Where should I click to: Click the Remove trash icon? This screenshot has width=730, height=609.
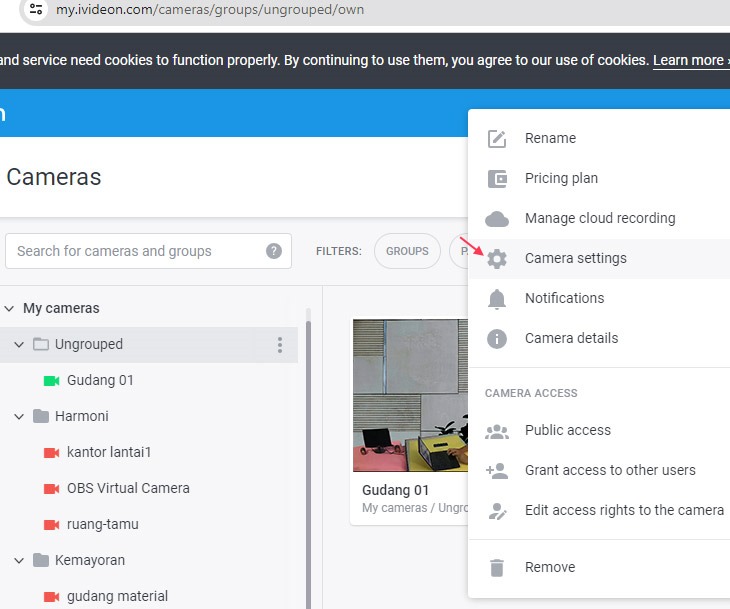coord(497,568)
